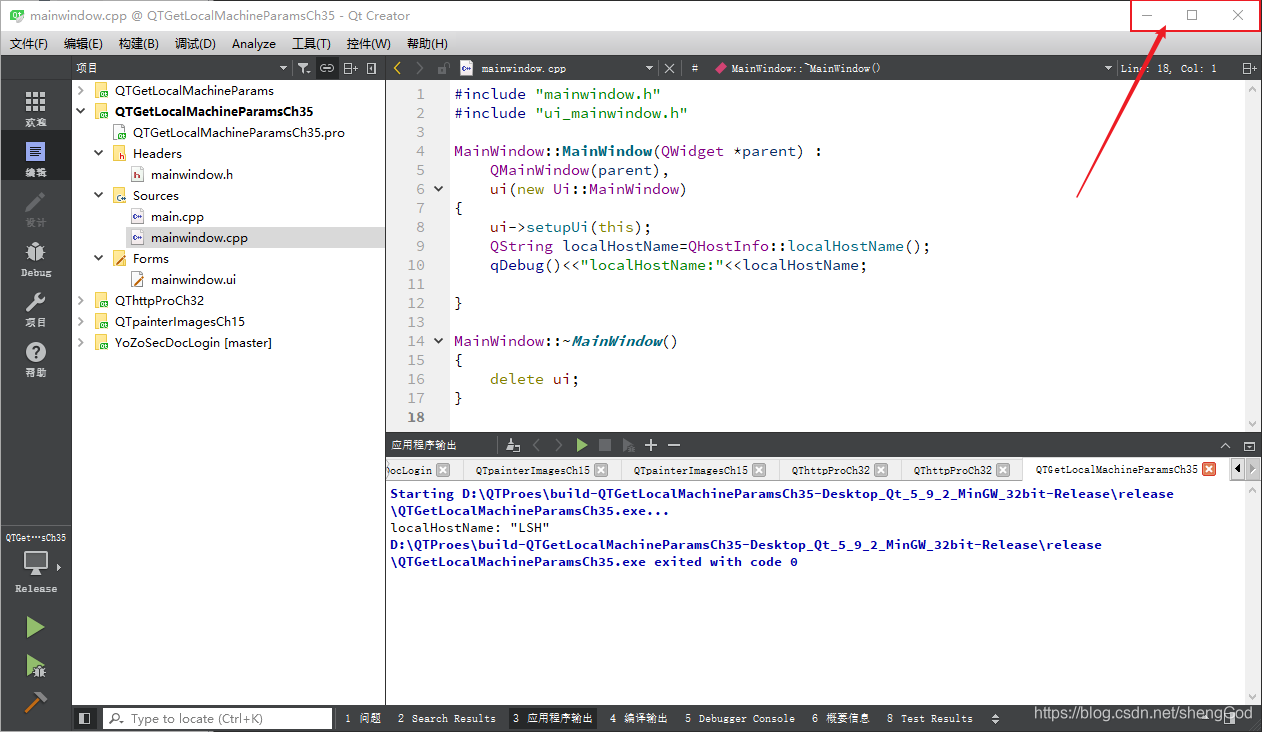This screenshot has width=1262, height=732.
Task: Maximize the output pane
Action: tap(1249, 445)
